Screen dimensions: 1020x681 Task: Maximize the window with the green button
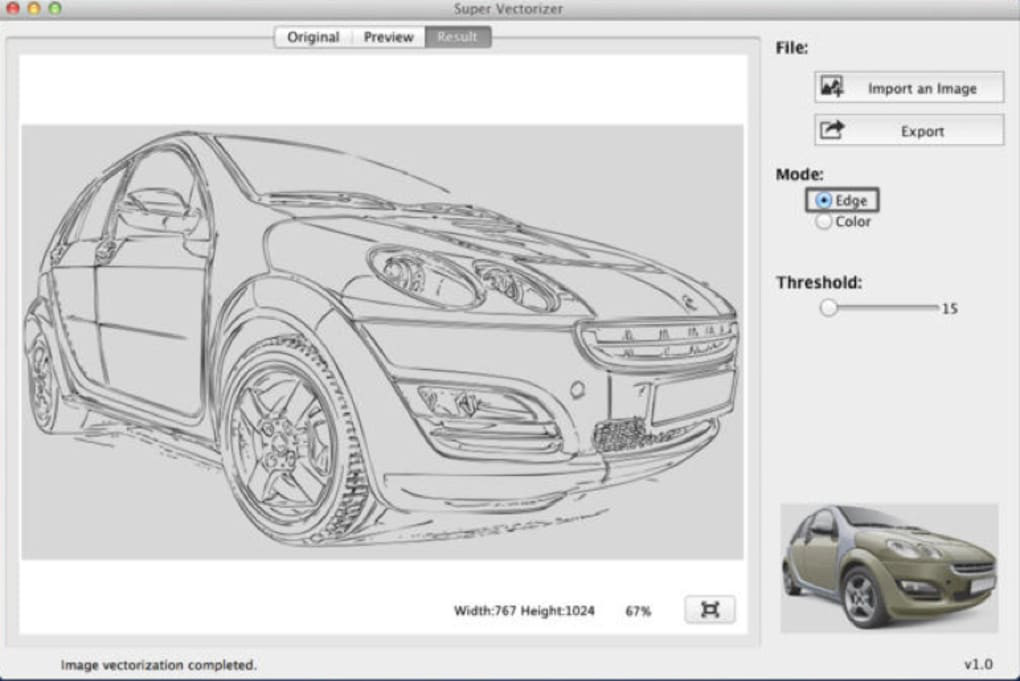click(x=54, y=8)
